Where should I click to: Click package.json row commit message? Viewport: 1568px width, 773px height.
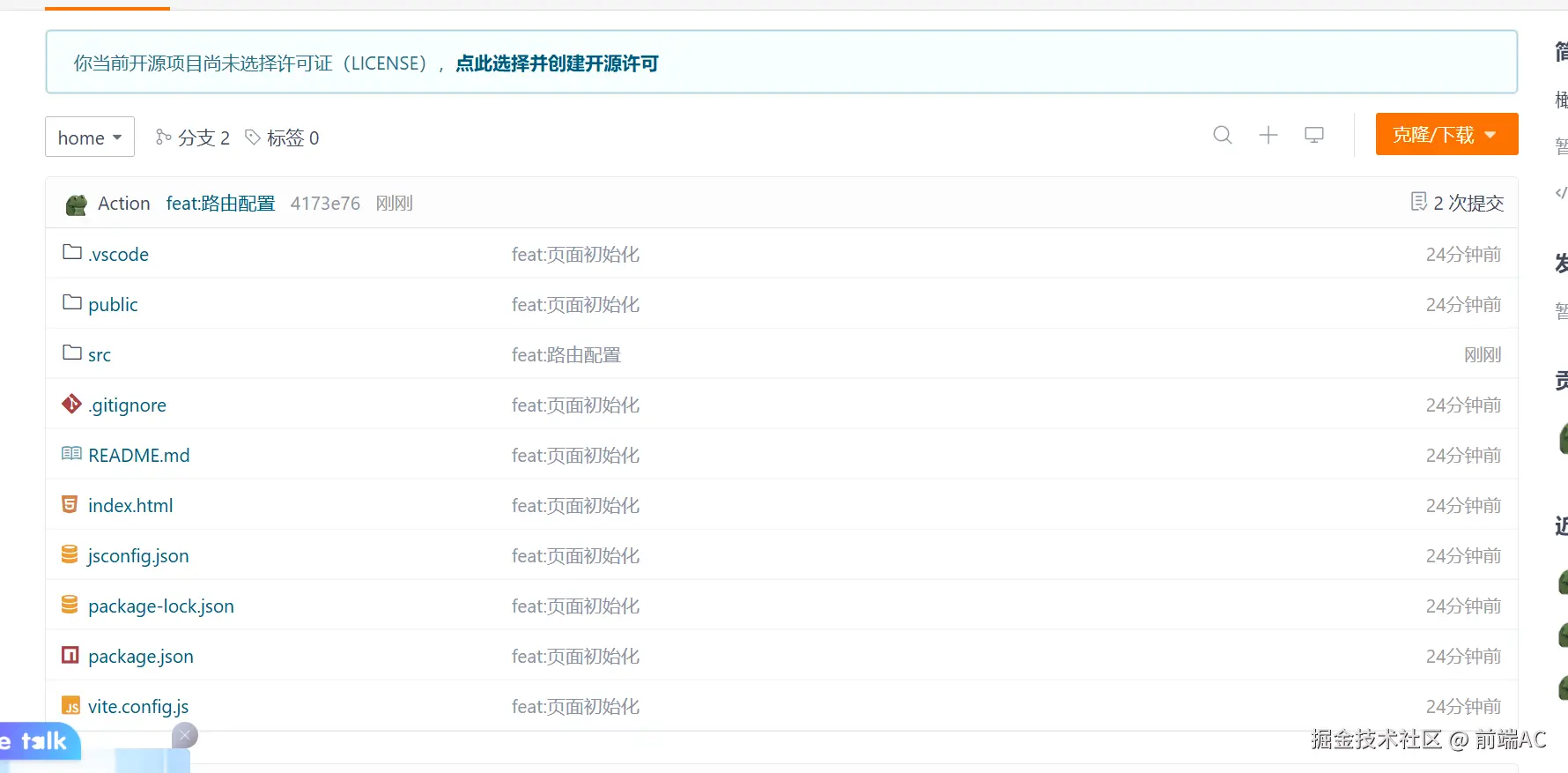pos(575,657)
